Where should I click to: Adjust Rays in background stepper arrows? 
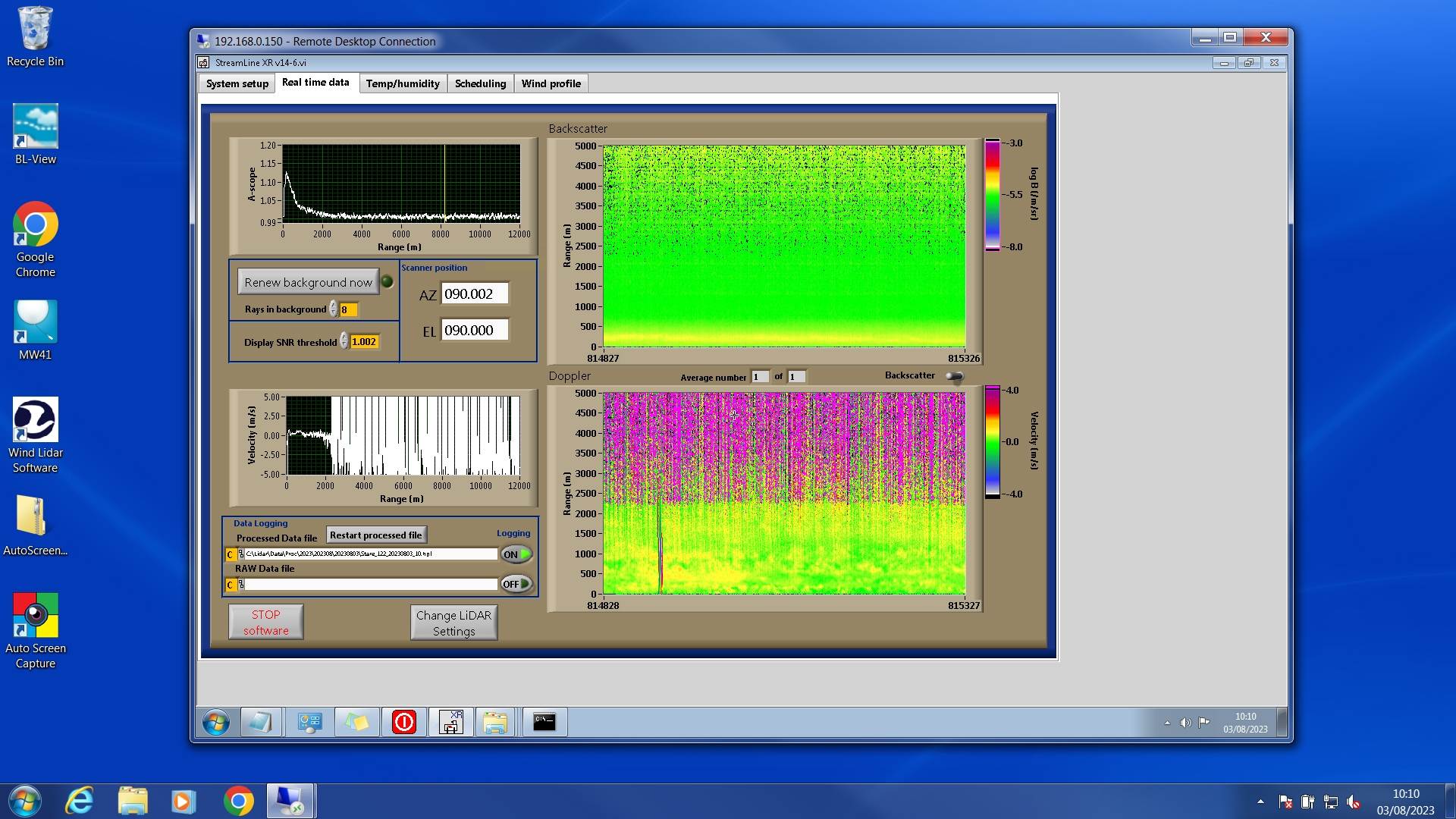click(x=333, y=309)
